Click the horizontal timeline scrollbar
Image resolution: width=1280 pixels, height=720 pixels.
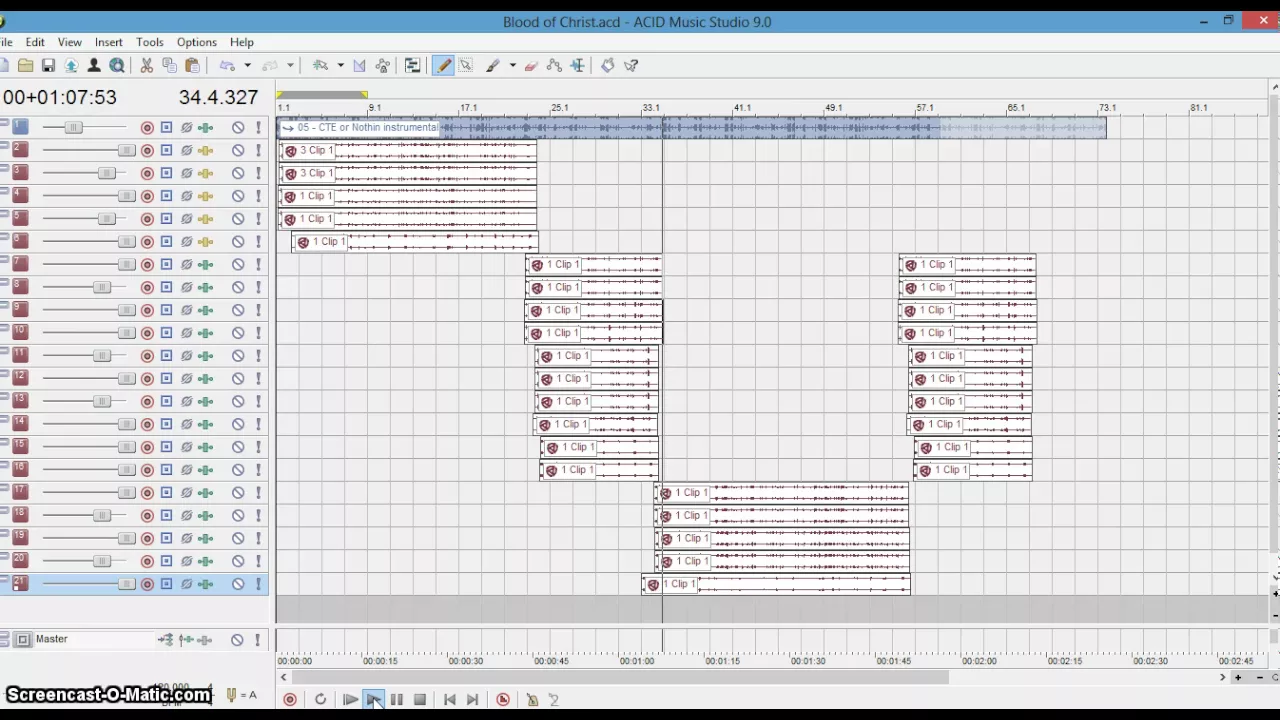(619, 677)
